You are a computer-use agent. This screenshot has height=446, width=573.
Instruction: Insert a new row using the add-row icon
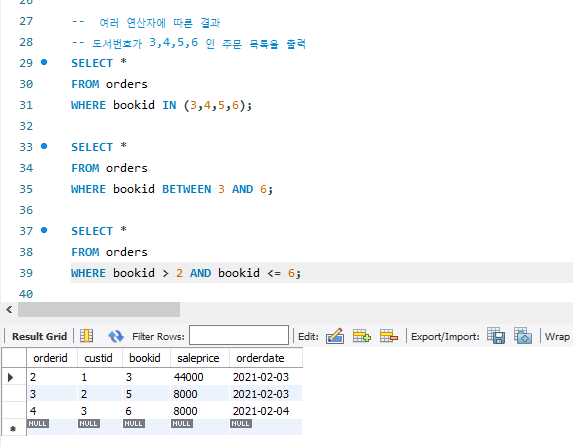[x=361, y=336]
